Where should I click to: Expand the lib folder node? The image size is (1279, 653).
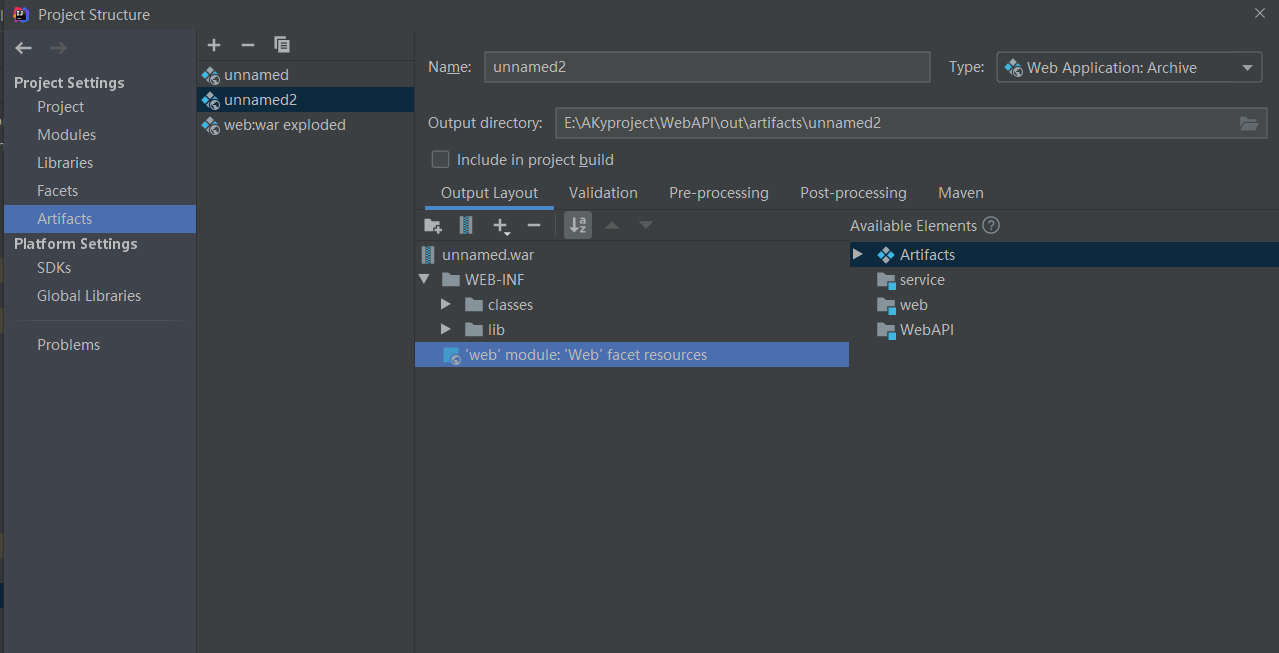click(x=446, y=330)
